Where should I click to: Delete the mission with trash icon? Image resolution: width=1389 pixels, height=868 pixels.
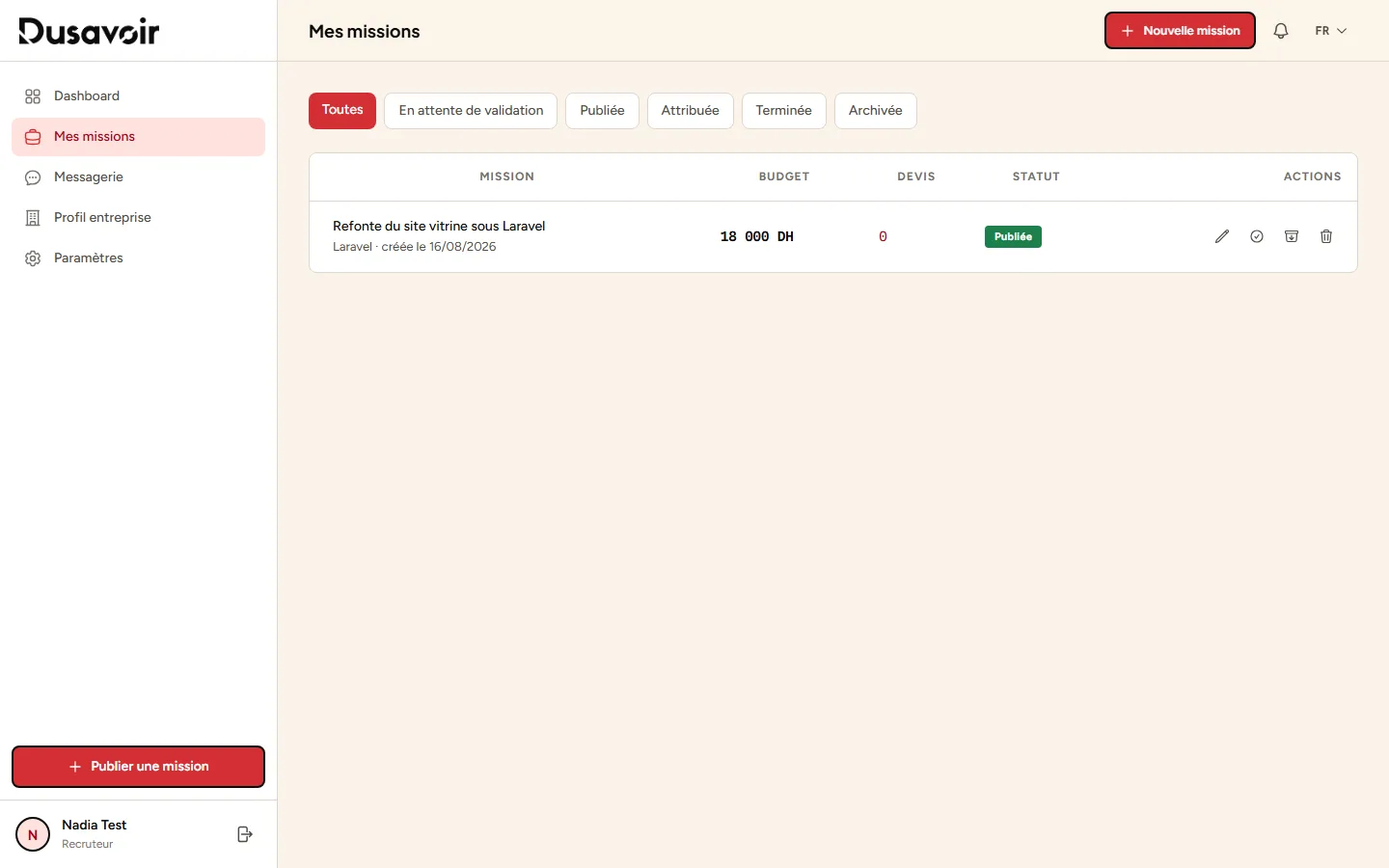coord(1326,236)
